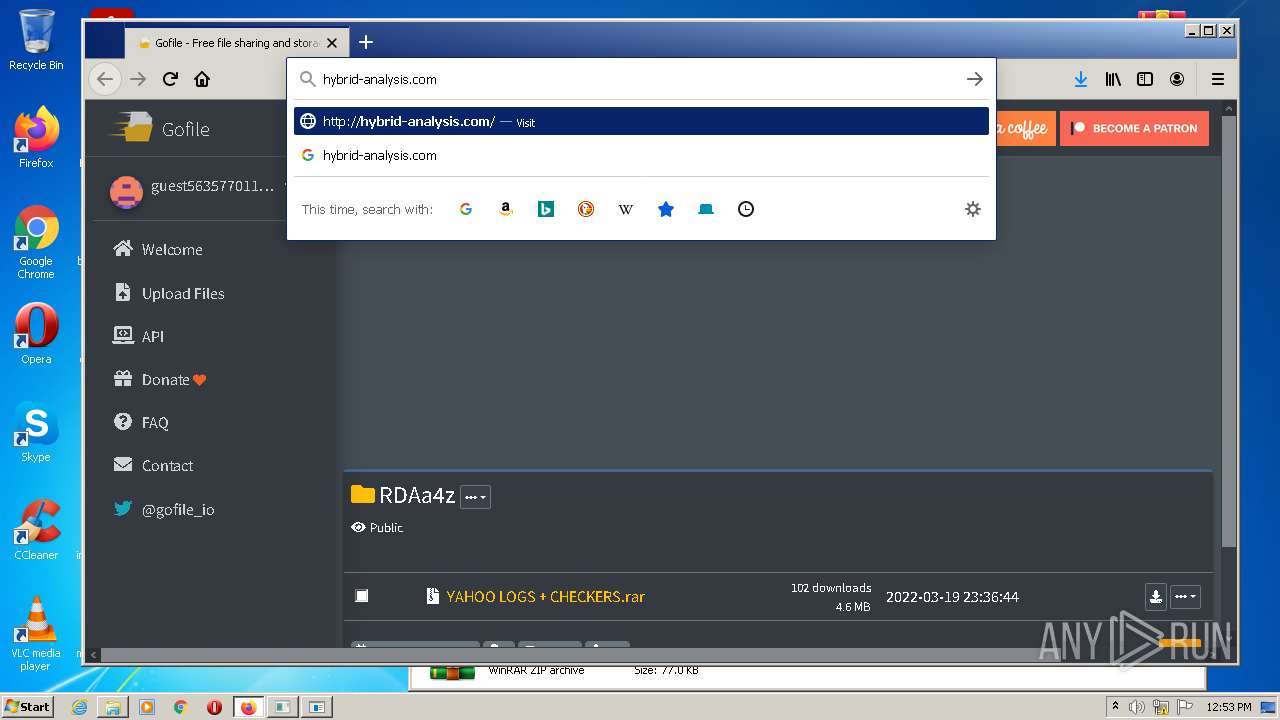Screen dimensions: 1280x720
Task: Click Become a Patron button
Action: 1135,128
